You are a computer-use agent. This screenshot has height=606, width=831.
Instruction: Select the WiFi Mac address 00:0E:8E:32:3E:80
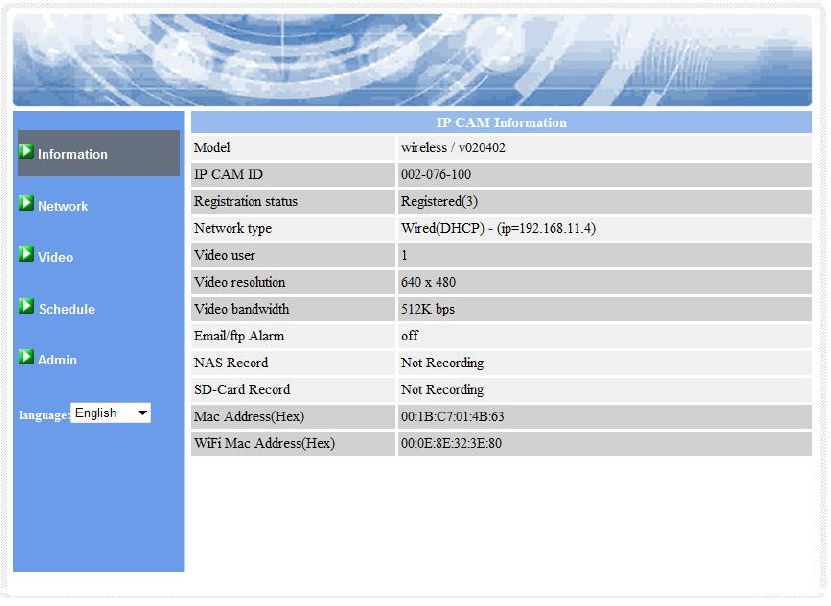452,443
